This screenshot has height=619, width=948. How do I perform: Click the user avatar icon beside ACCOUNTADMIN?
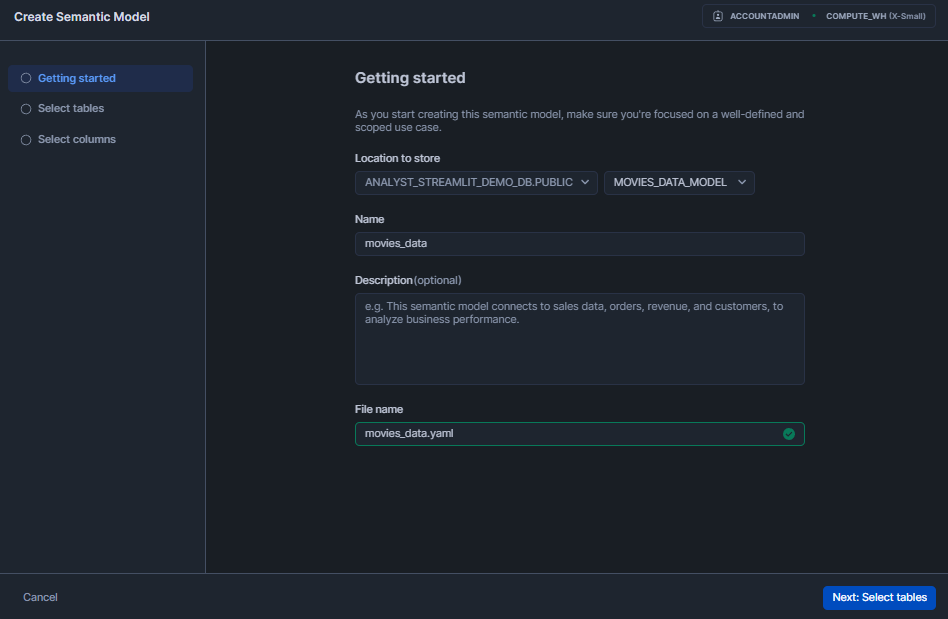tap(716, 15)
